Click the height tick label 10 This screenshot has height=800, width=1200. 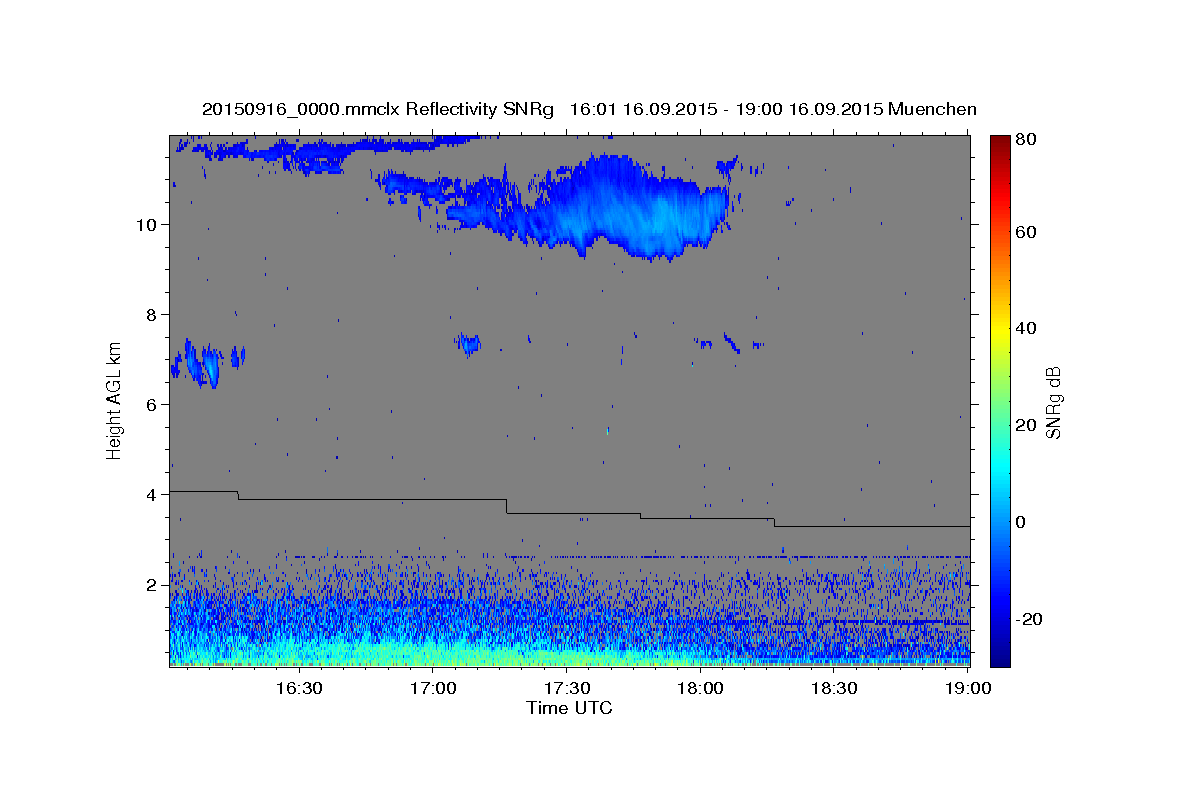(149, 224)
